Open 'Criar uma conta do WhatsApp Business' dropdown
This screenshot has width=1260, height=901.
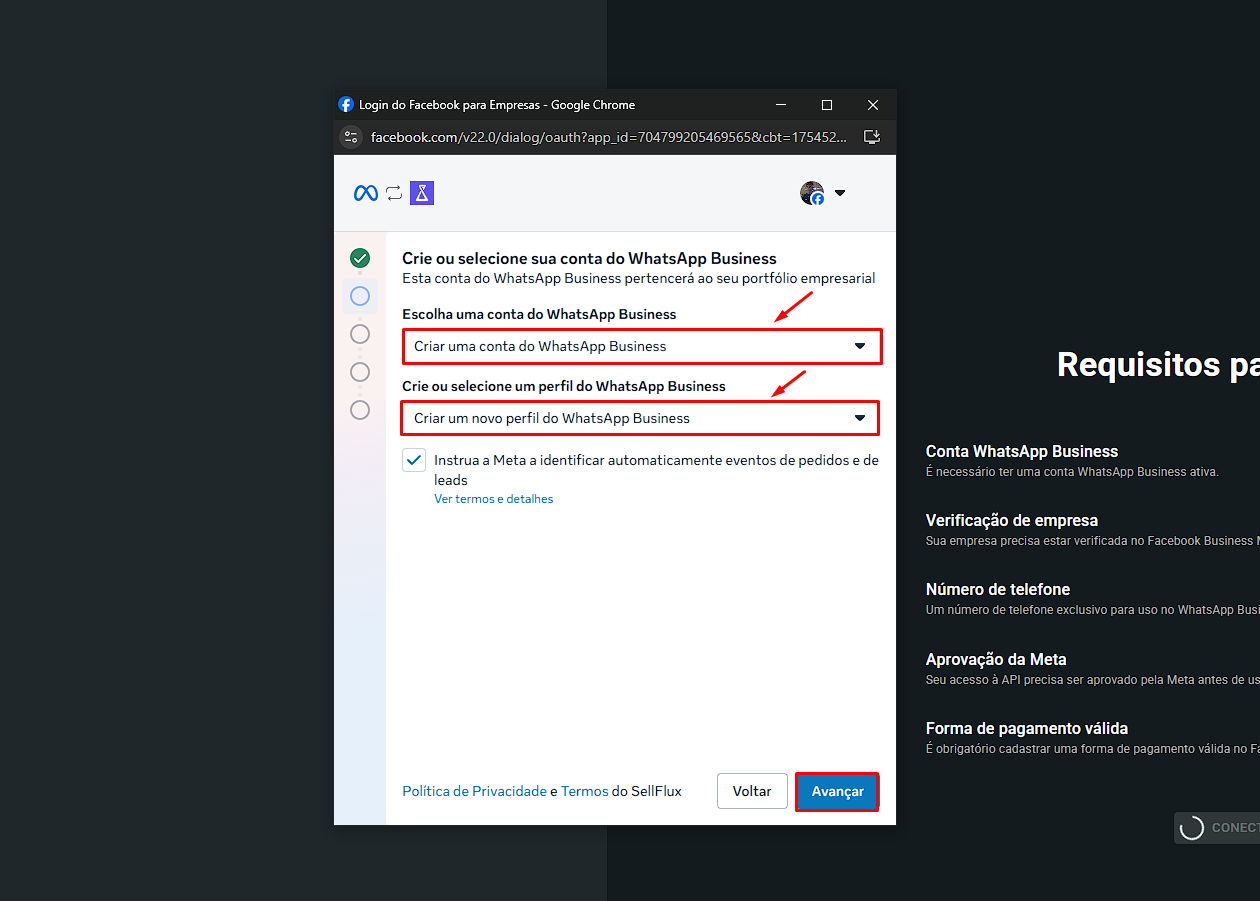click(x=641, y=346)
